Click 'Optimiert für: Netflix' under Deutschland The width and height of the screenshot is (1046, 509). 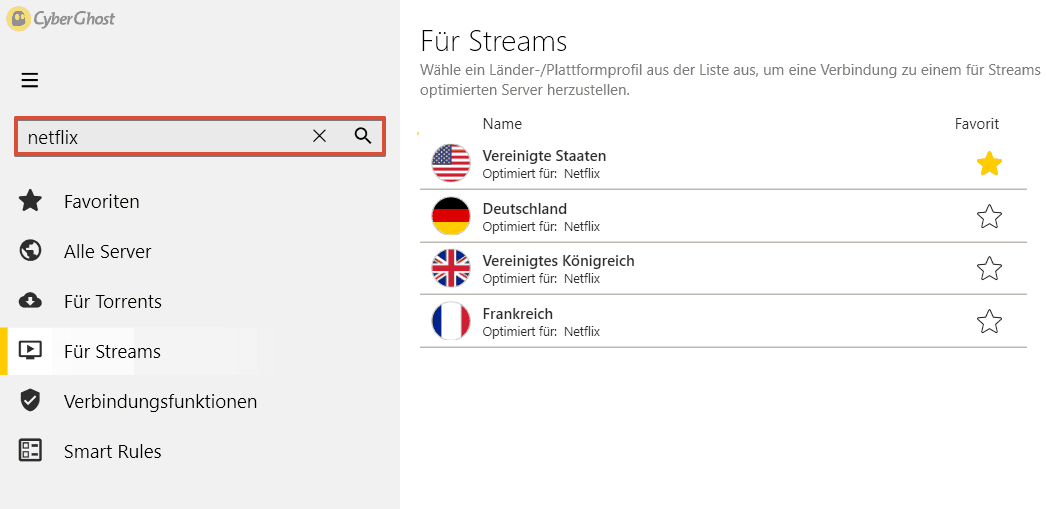(541, 227)
